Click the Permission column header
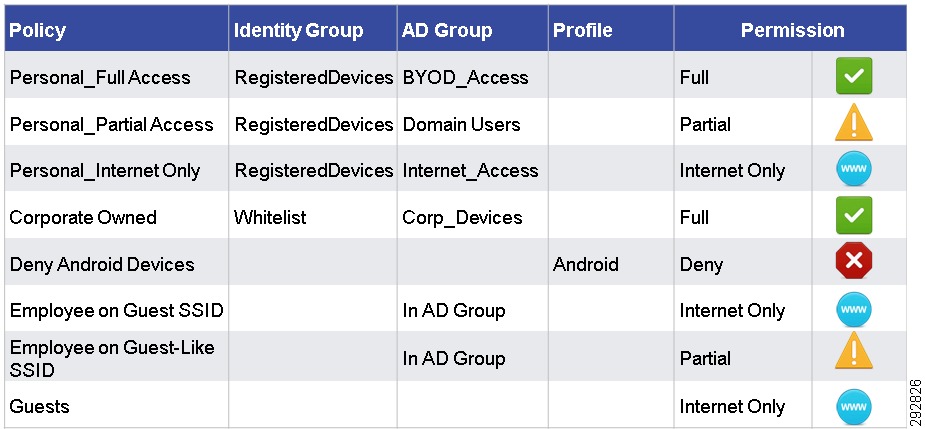This screenshot has height=429, width=925. (x=792, y=30)
